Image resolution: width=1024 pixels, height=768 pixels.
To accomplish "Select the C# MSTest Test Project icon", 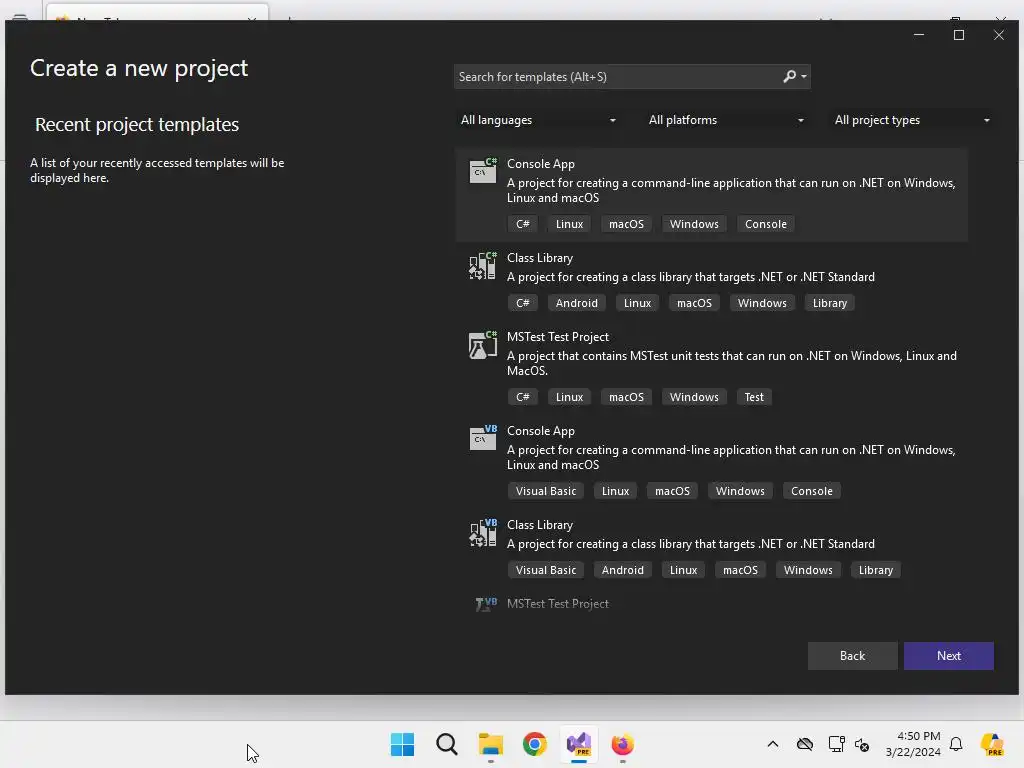I will pos(483,344).
